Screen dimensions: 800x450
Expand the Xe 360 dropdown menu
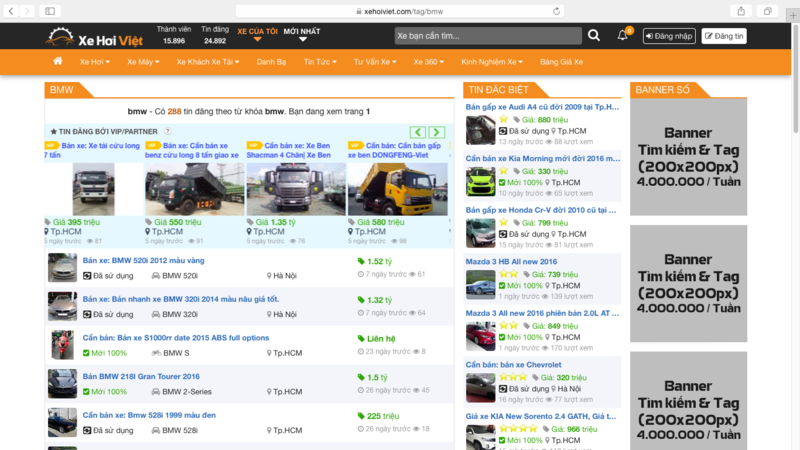click(429, 62)
